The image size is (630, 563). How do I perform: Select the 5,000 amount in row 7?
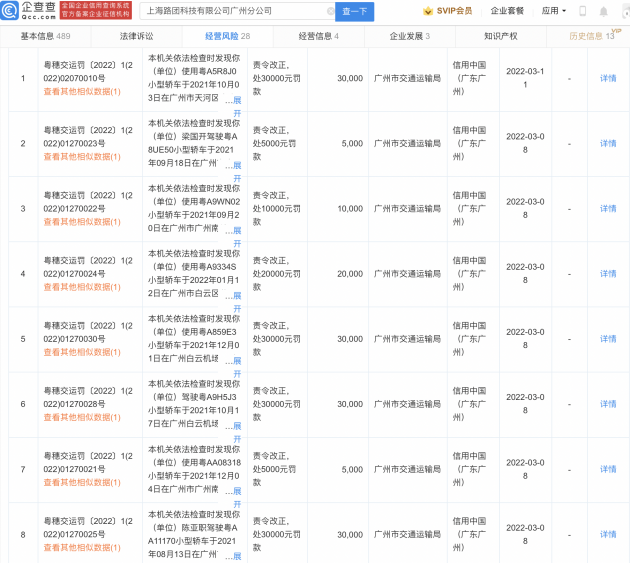(x=352, y=469)
